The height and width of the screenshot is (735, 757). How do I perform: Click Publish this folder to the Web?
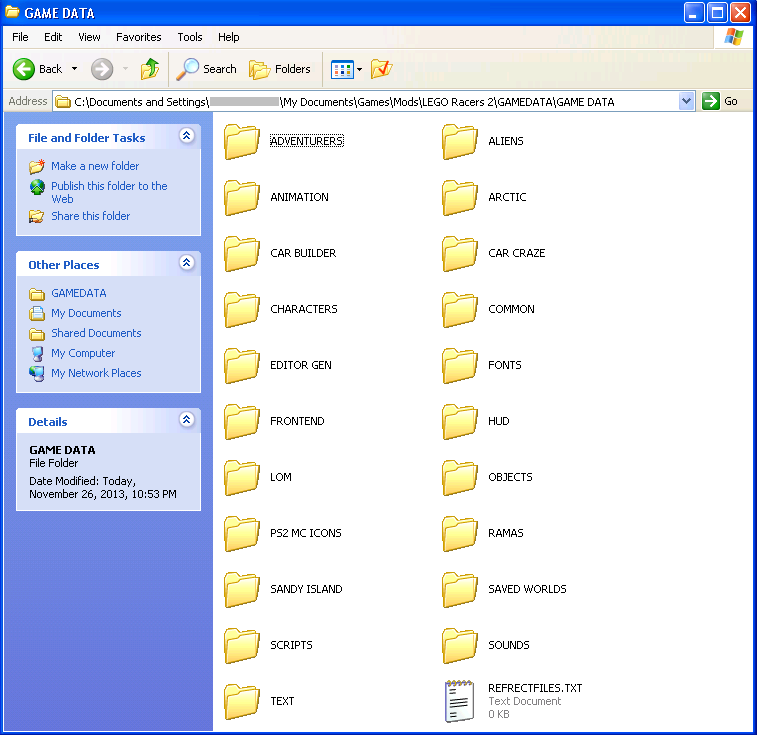coord(109,192)
